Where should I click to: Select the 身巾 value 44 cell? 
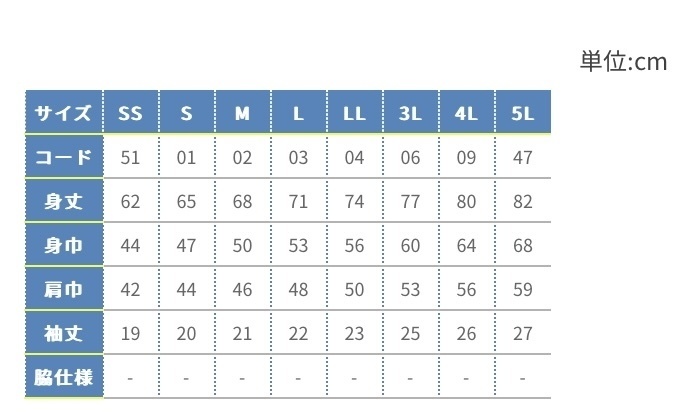coord(130,245)
